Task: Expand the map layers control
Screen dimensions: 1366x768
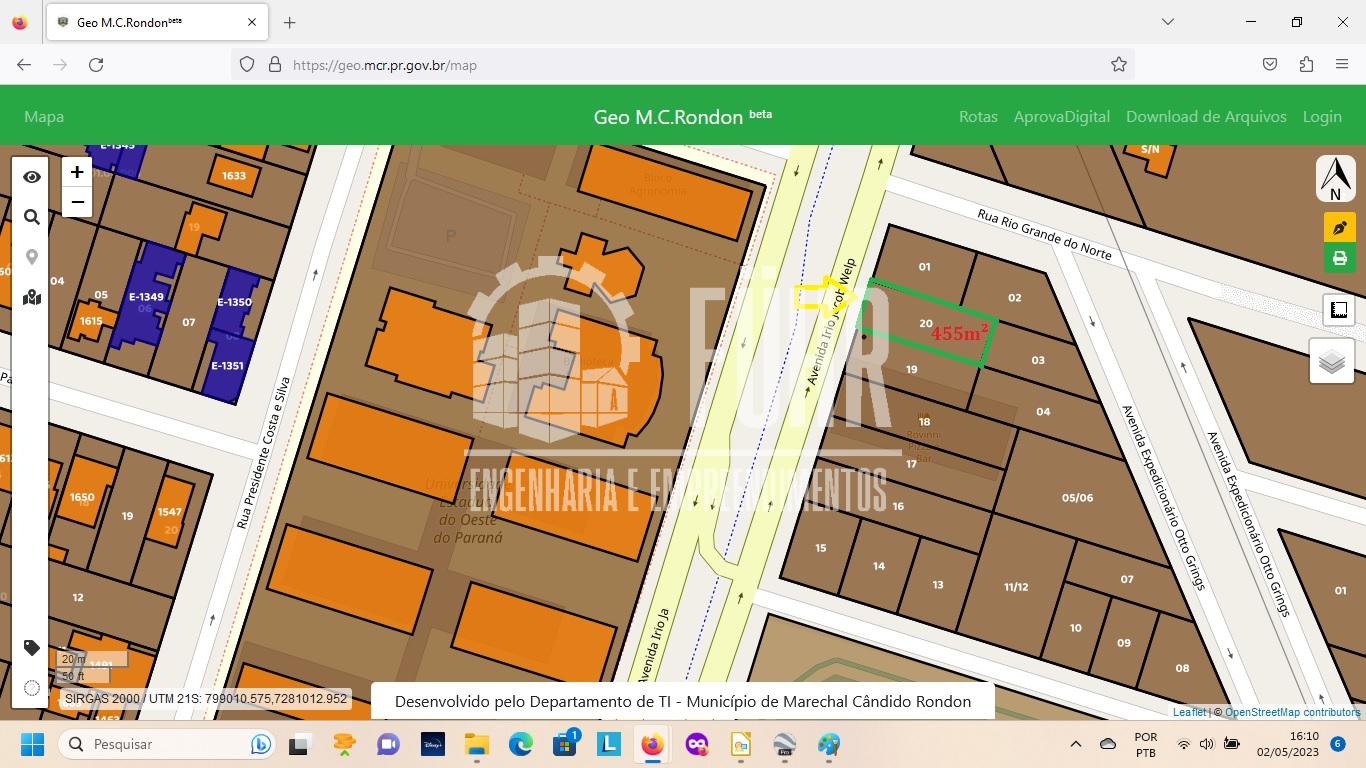Action: 1332,361
